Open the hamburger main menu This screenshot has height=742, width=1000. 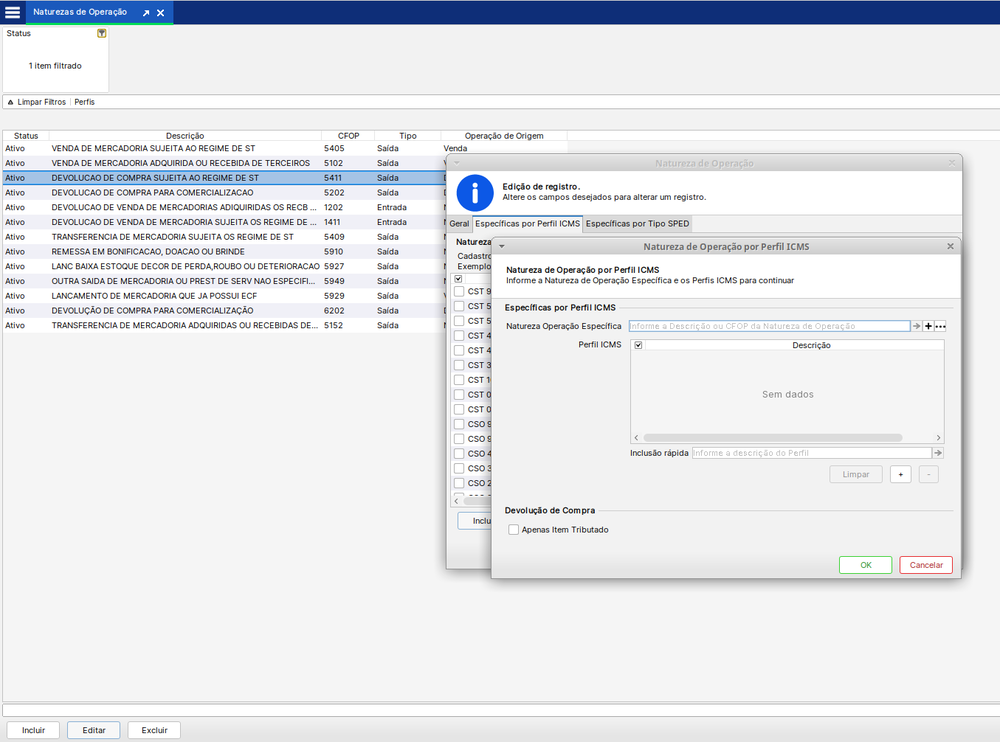click(x=12, y=12)
